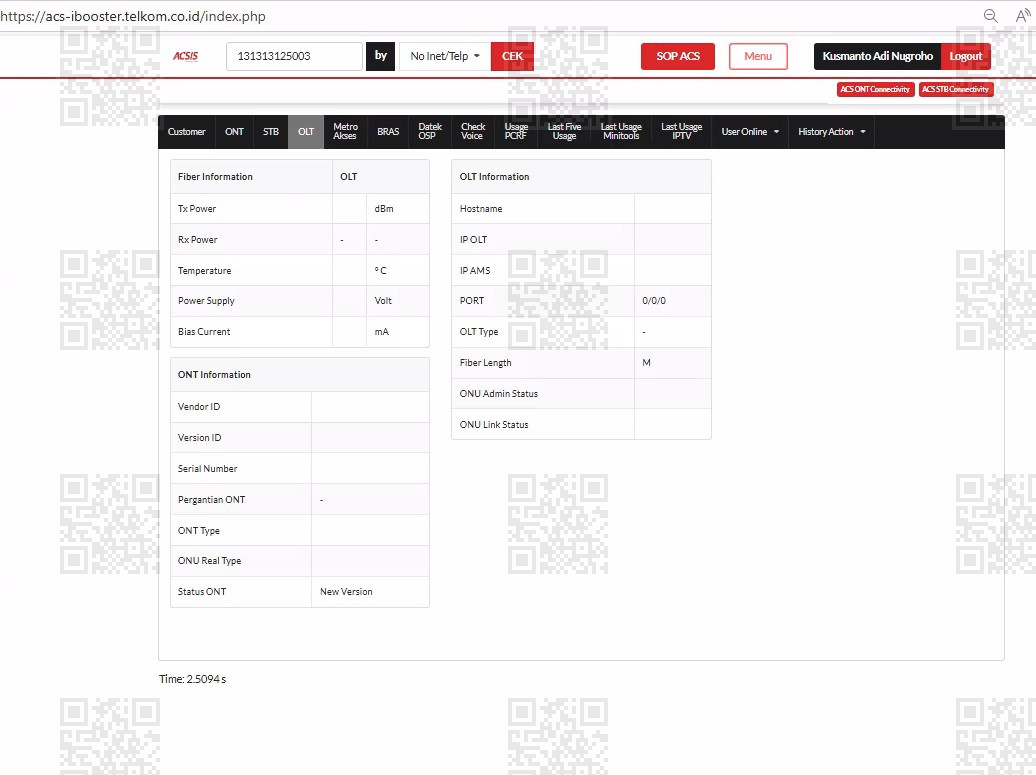Click the Temperature row label
1036x775 pixels.
tap(204, 271)
